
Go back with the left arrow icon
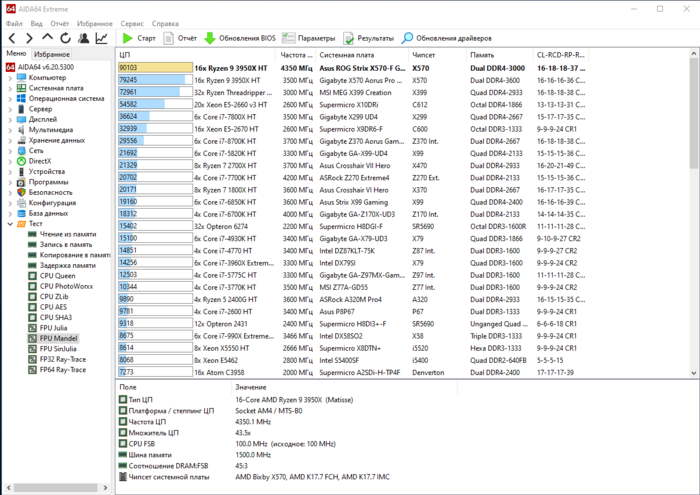pyautogui.click(x=12, y=38)
